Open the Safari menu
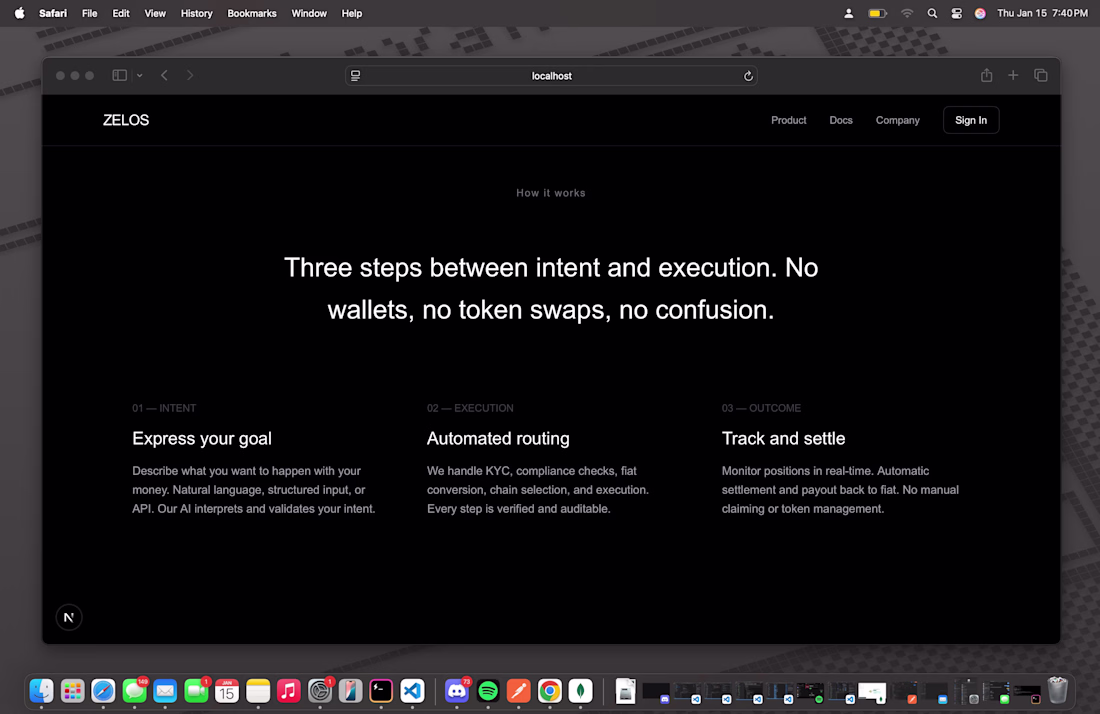Viewport: 1100px width, 714px height. (53, 13)
